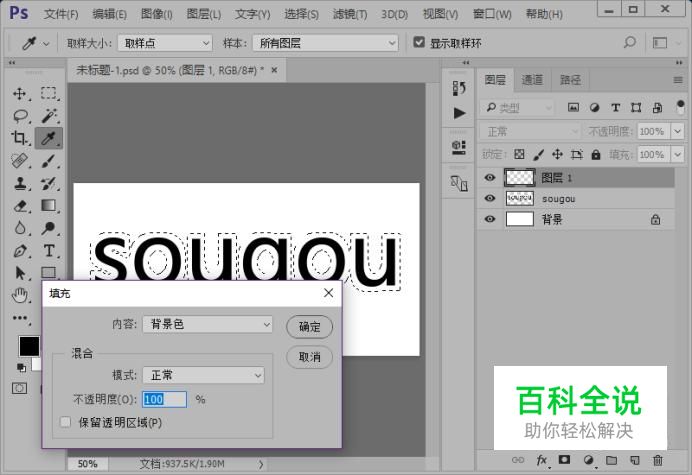Select the Lasso tool

coord(20,116)
